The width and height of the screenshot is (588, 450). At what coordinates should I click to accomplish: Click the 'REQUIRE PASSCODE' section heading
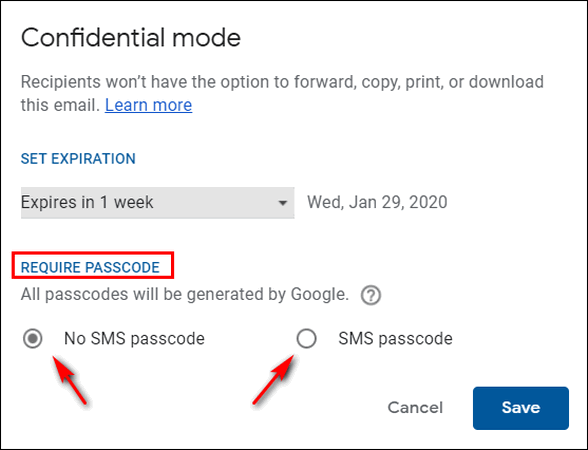tap(90, 267)
